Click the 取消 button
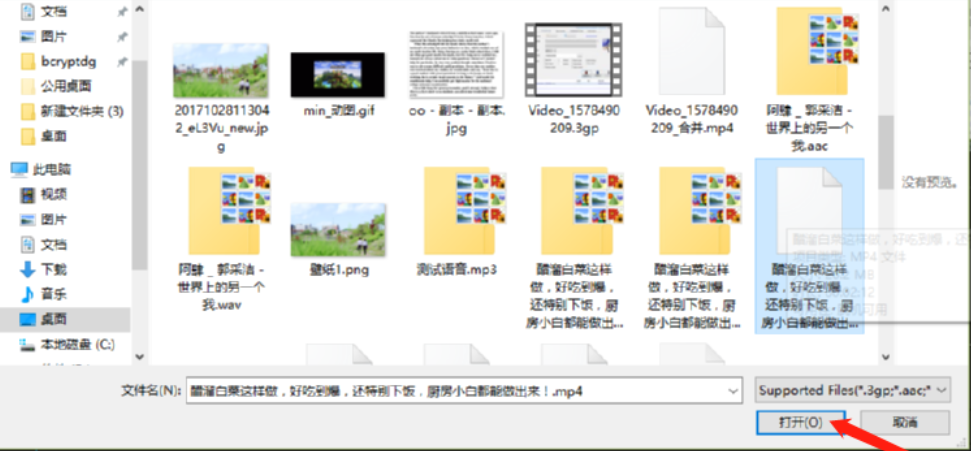971x451 pixels. 906,423
